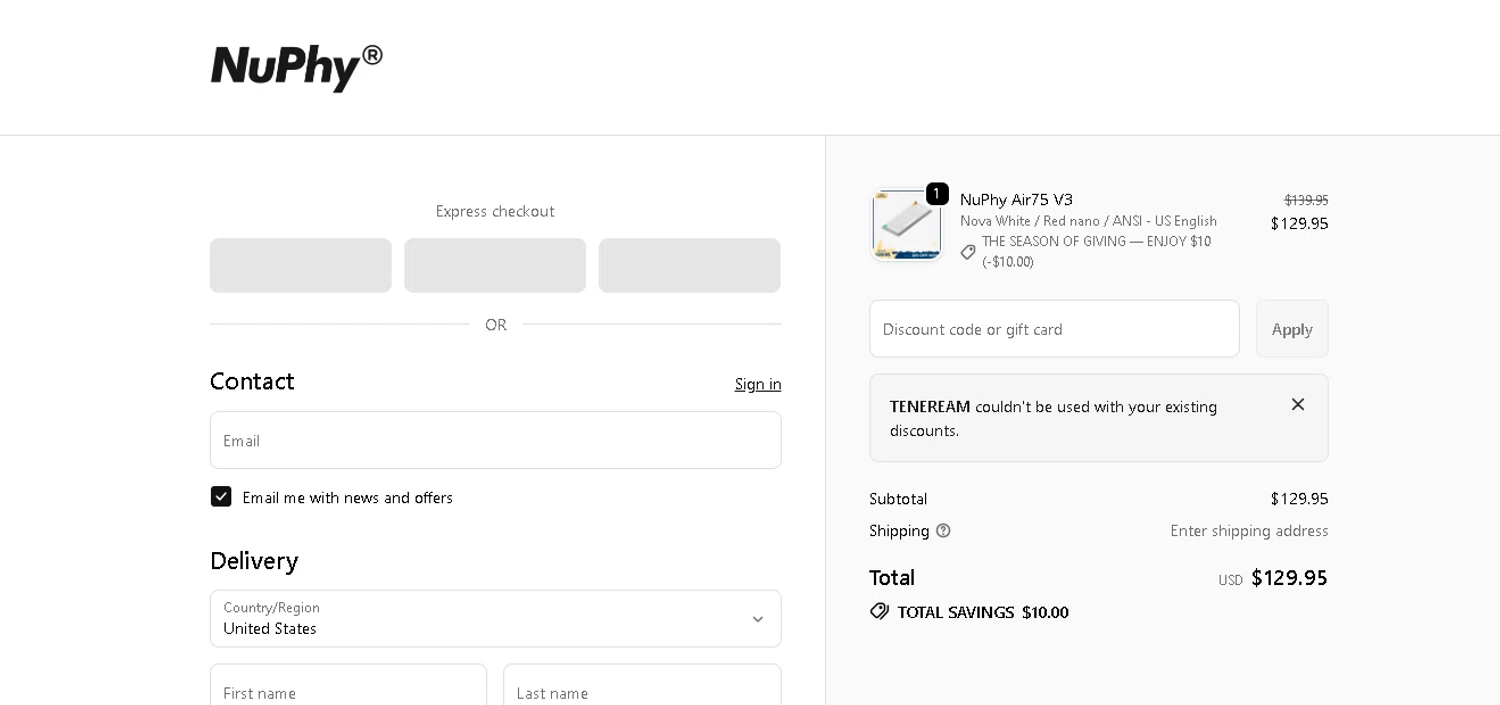Click the Sign in link
1500x705 pixels.
pyautogui.click(x=758, y=384)
